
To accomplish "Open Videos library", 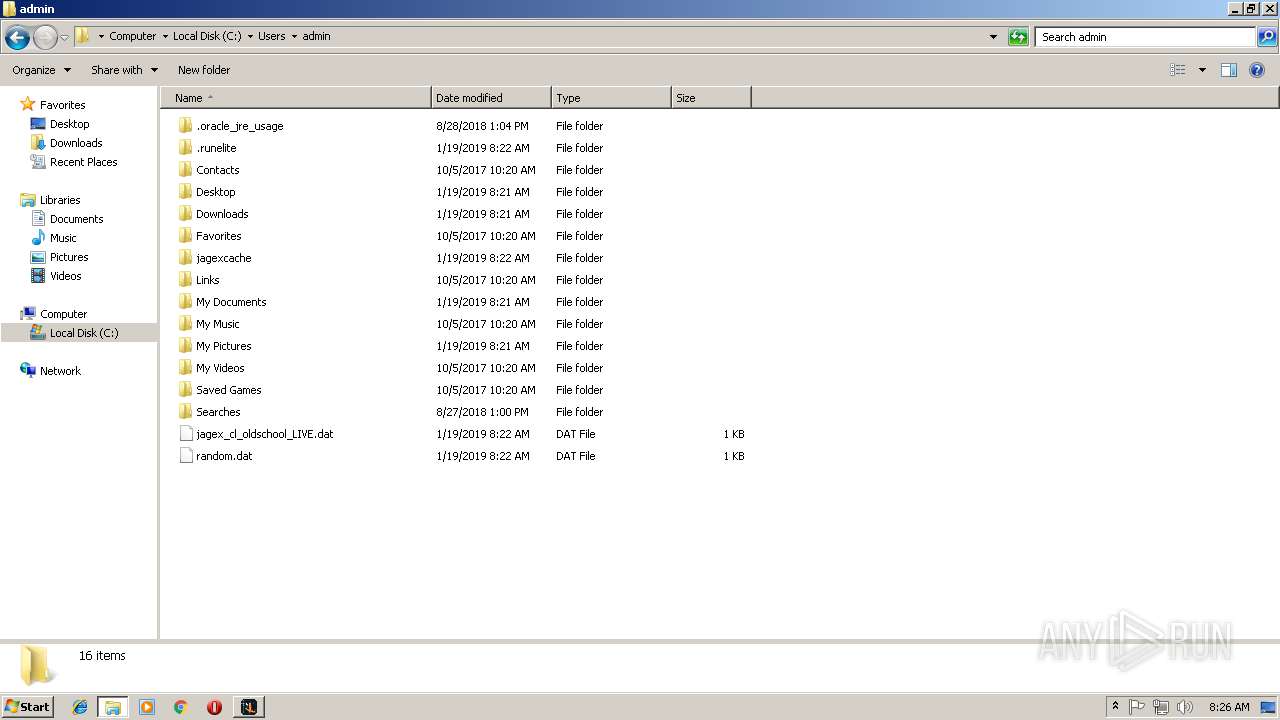I will coord(66,276).
